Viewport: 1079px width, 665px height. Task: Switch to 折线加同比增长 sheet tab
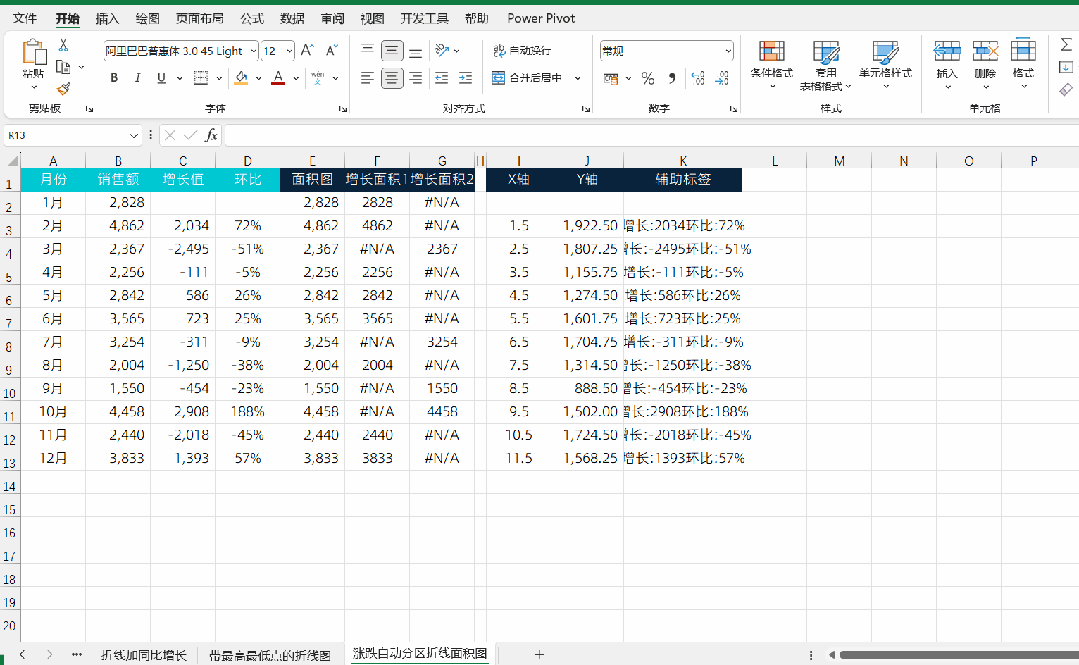[144, 655]
